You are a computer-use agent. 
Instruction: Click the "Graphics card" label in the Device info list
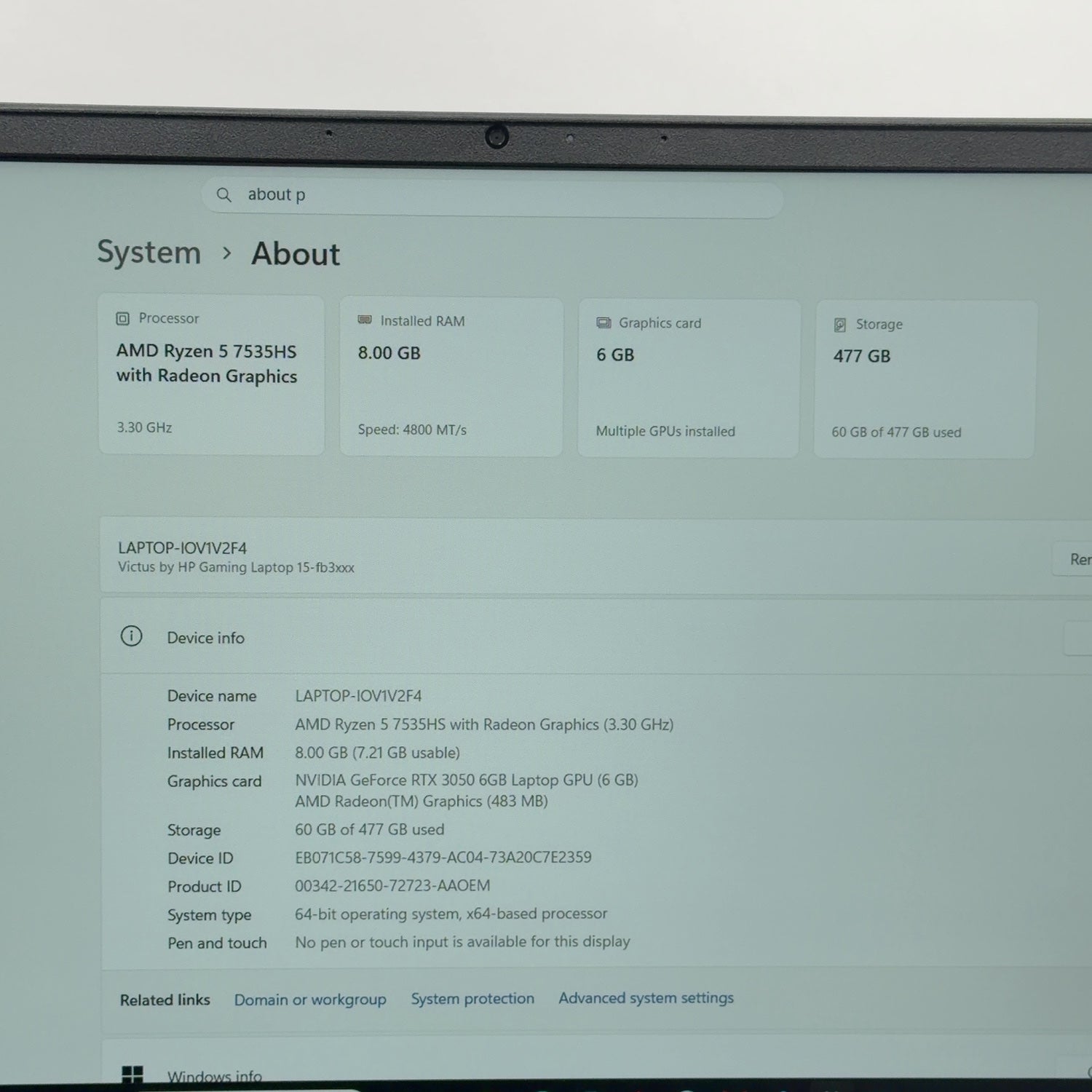(214, 781)
